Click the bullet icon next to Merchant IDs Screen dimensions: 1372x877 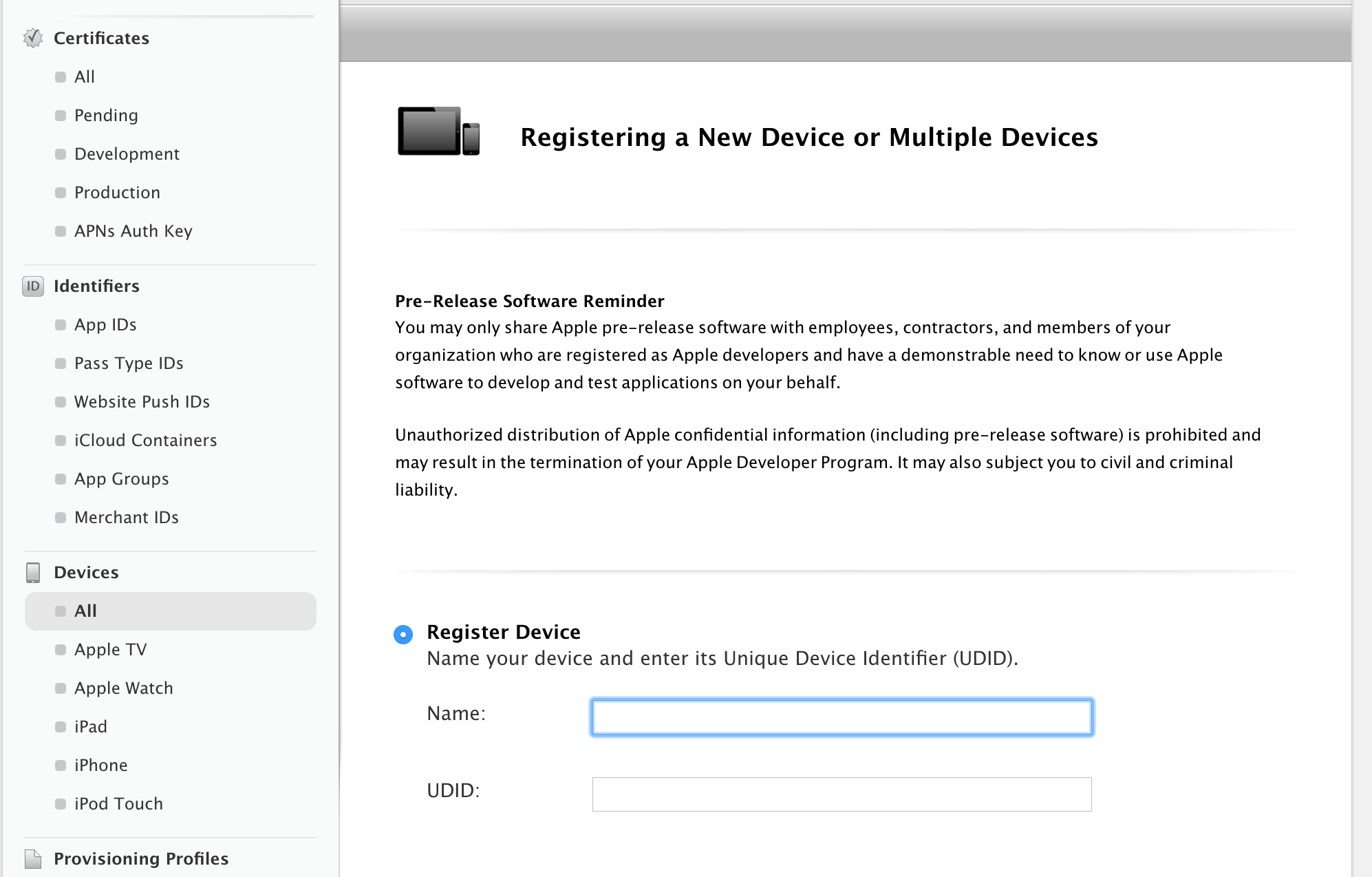[61, 518]
